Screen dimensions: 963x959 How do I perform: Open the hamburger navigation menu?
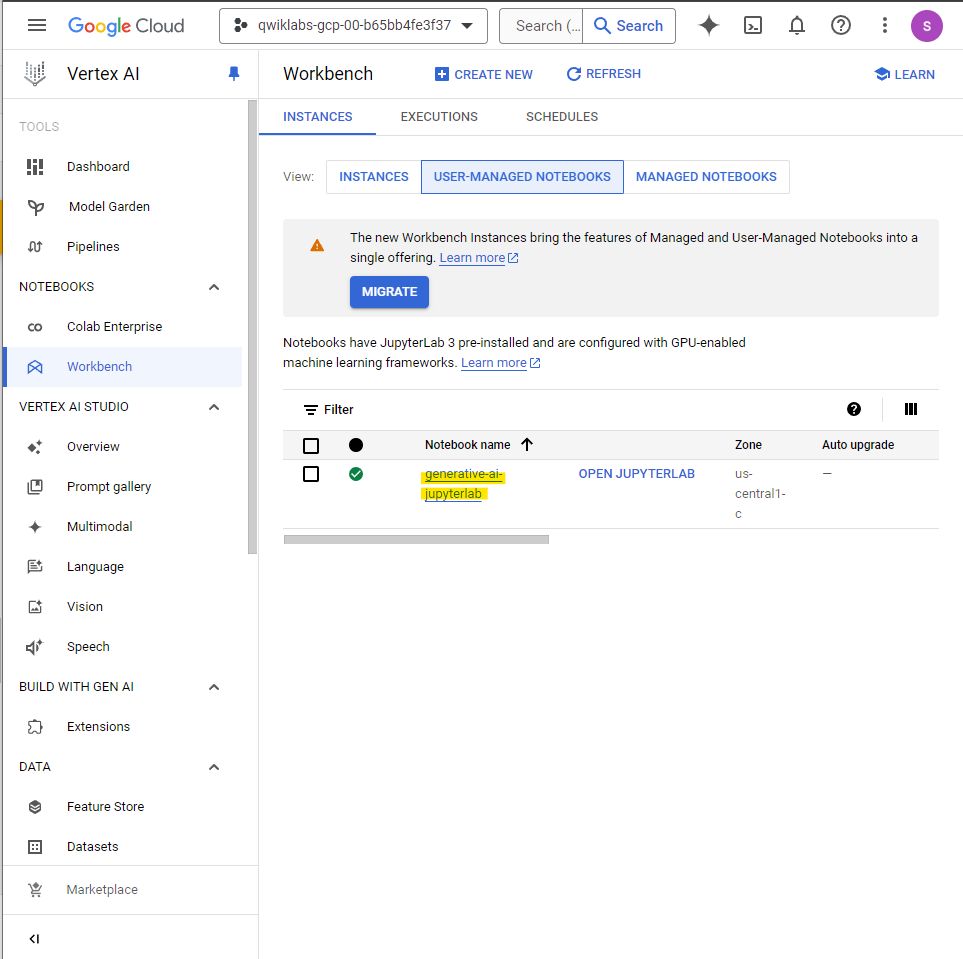[37, 25]
